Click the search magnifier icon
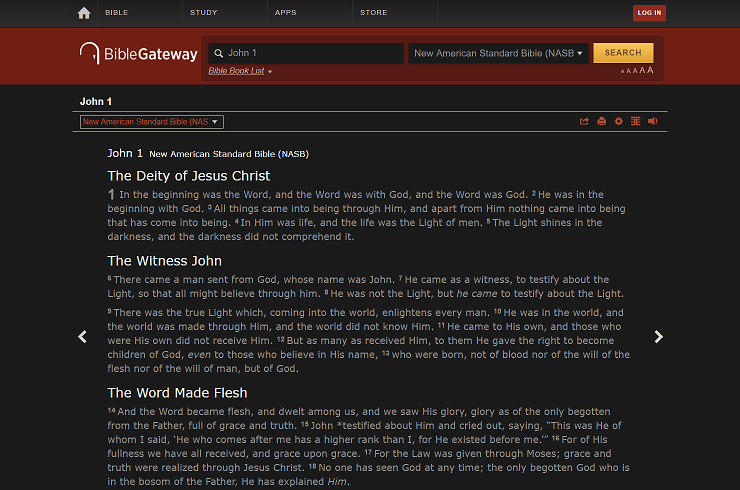 (x=219, y=53)
